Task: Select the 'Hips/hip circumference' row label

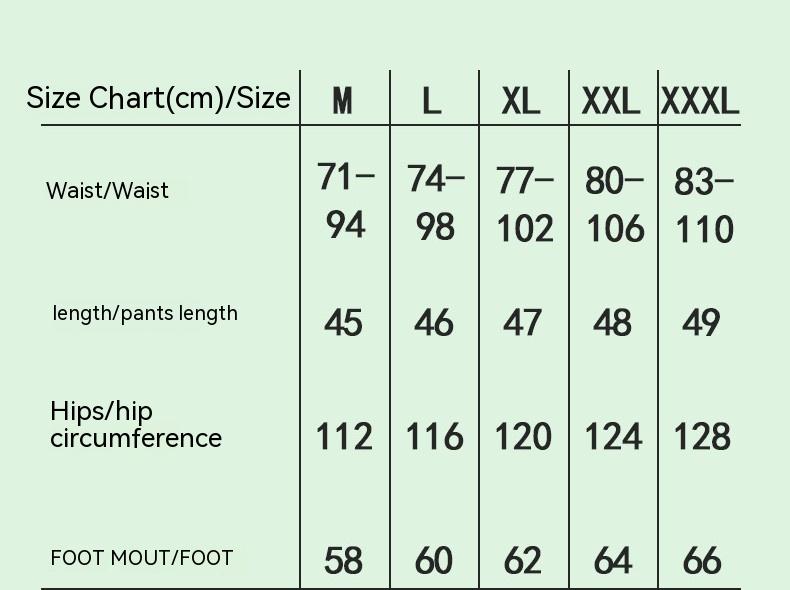Action: [136, 425]
